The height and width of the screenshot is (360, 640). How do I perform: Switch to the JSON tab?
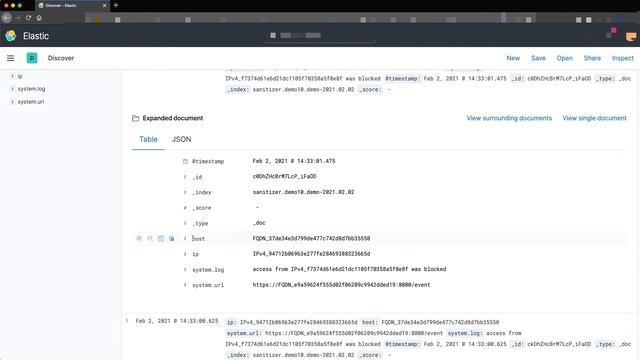(x=182, y=139)
